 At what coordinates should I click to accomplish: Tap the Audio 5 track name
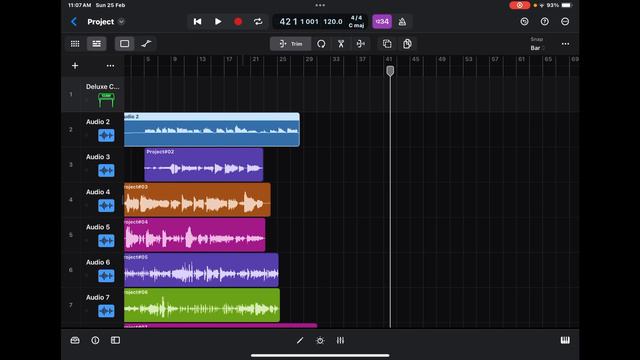point(98,227)
